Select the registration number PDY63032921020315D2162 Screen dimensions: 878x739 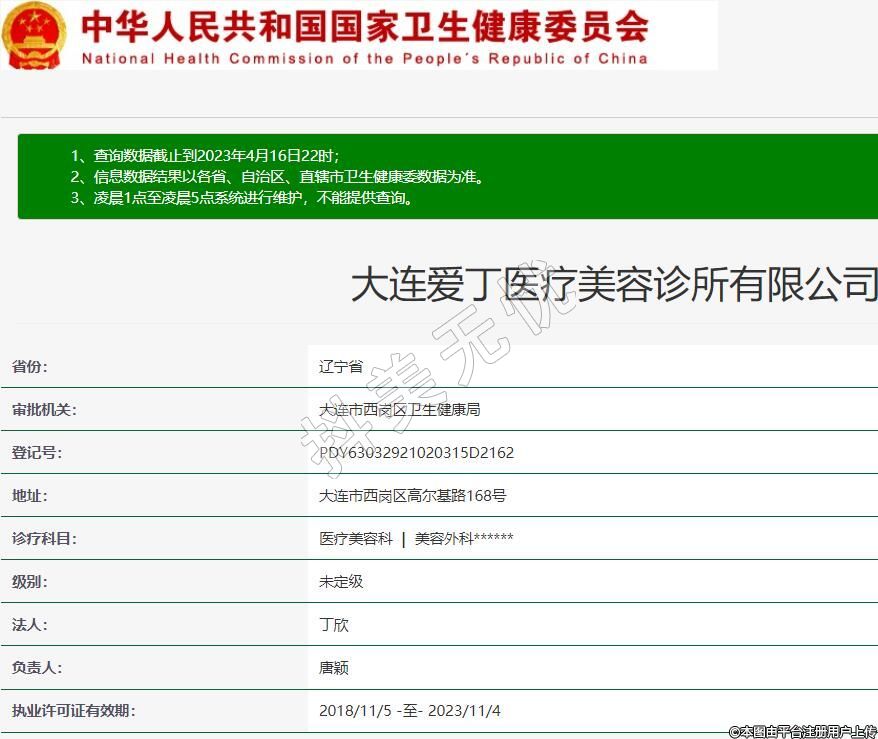coord(416,453)
